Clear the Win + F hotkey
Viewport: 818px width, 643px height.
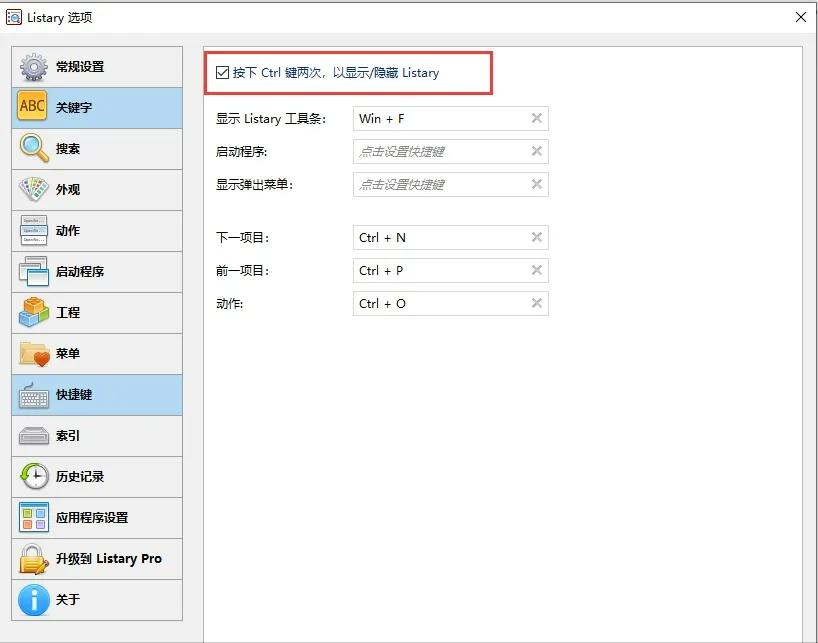pos(538,118)
